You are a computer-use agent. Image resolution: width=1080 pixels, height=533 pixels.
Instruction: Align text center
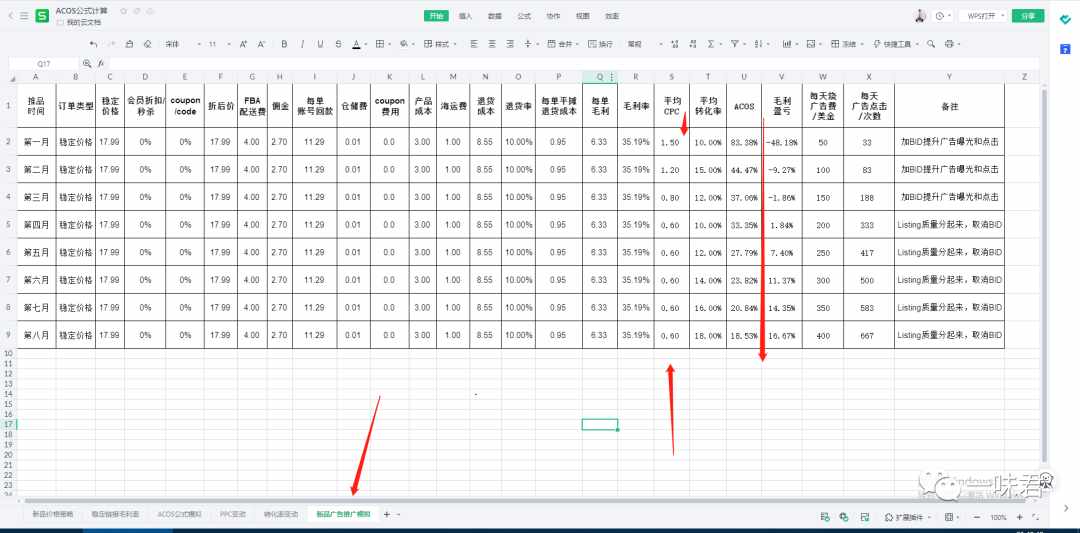point(492,44)
